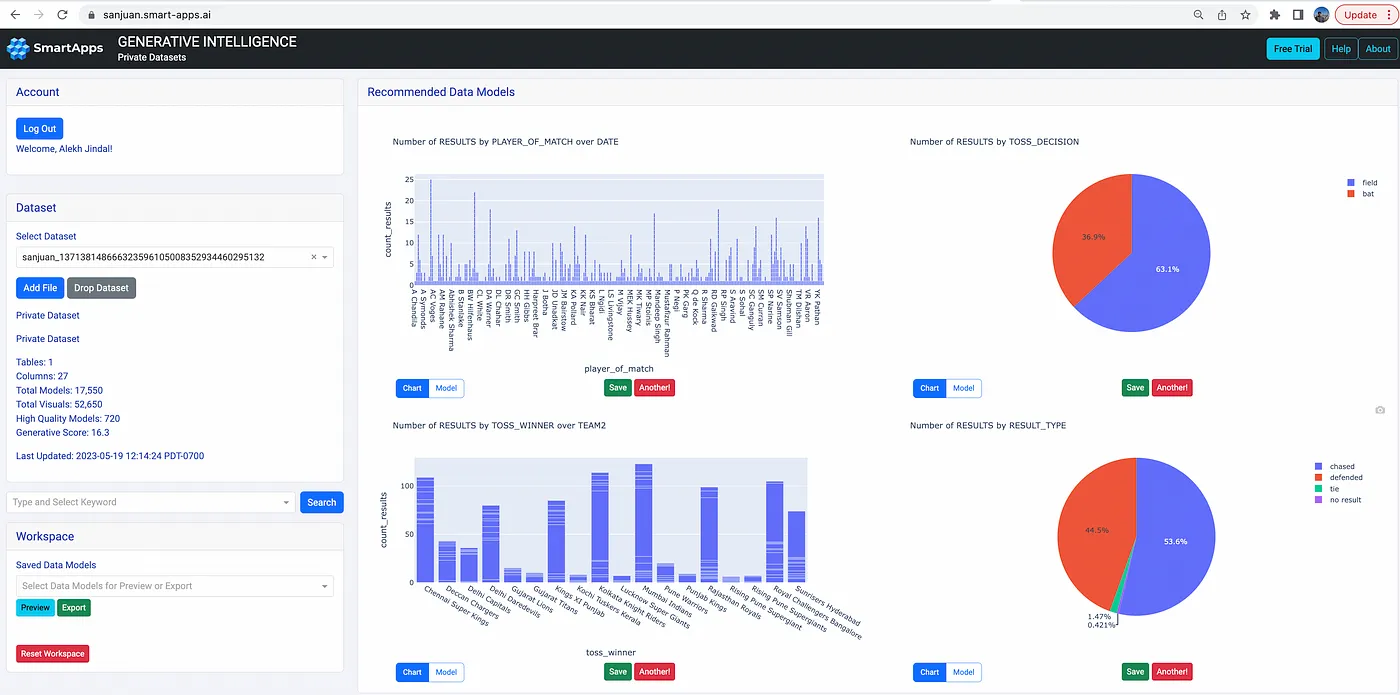Screen dimensions: 1400x695
Task: Select Chart tab under toss_winner chart
Action: (412, 672)
